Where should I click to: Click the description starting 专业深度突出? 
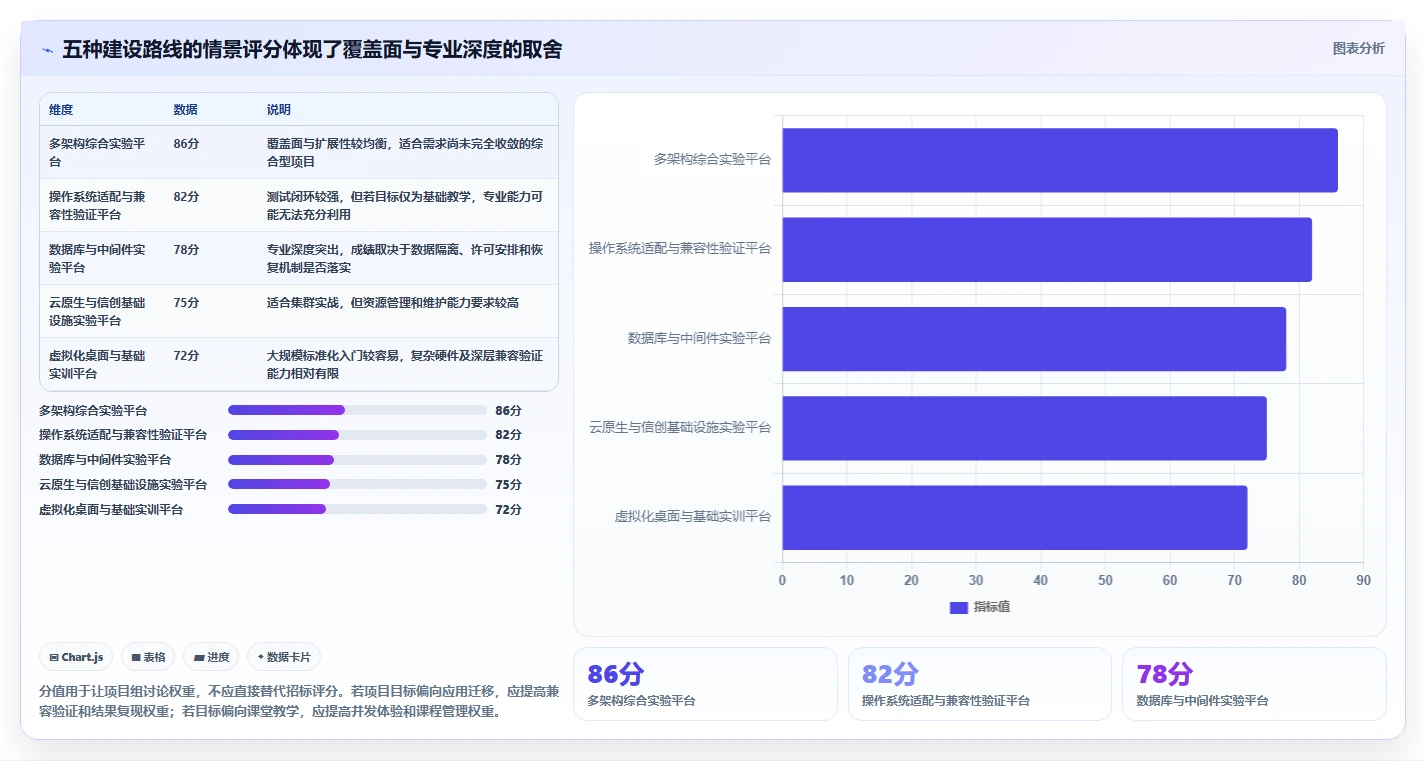[x=405, y=258]
